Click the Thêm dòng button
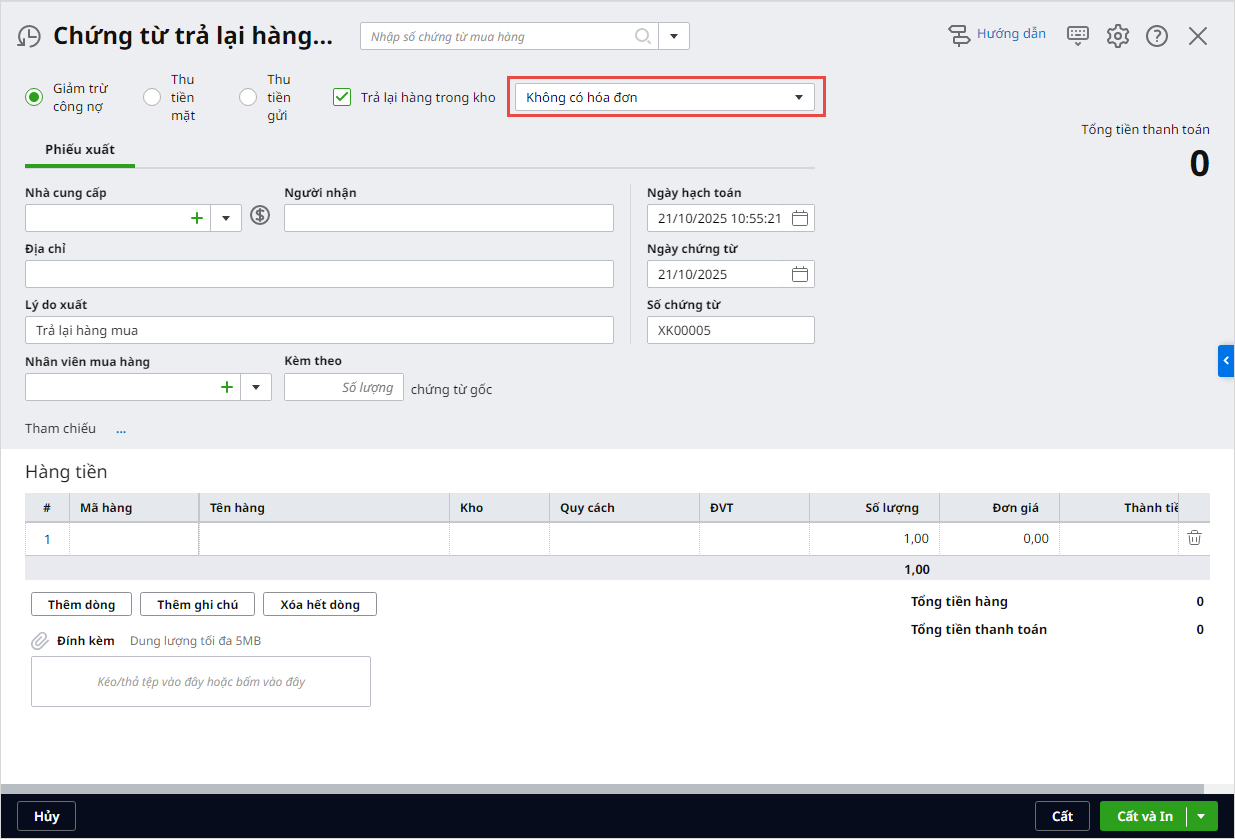The width and height of the screenshot is (1235, 839). pyautogui.click(x=81, y=604)
